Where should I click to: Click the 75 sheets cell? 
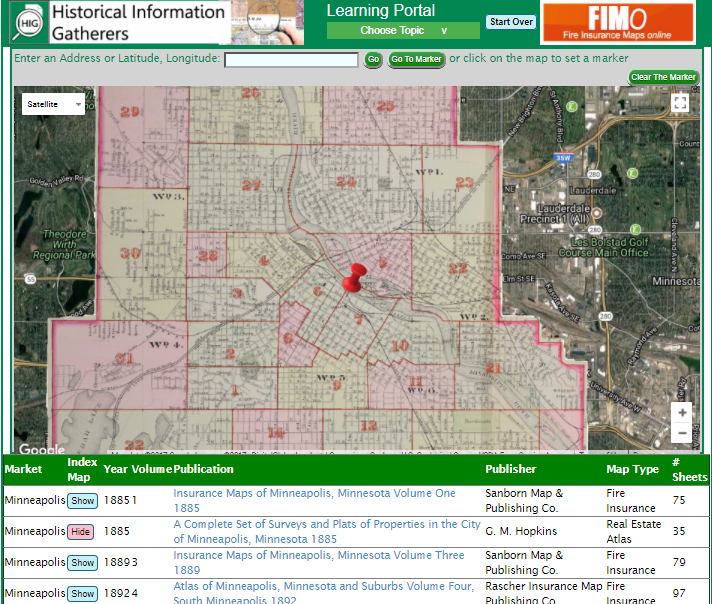679,500
